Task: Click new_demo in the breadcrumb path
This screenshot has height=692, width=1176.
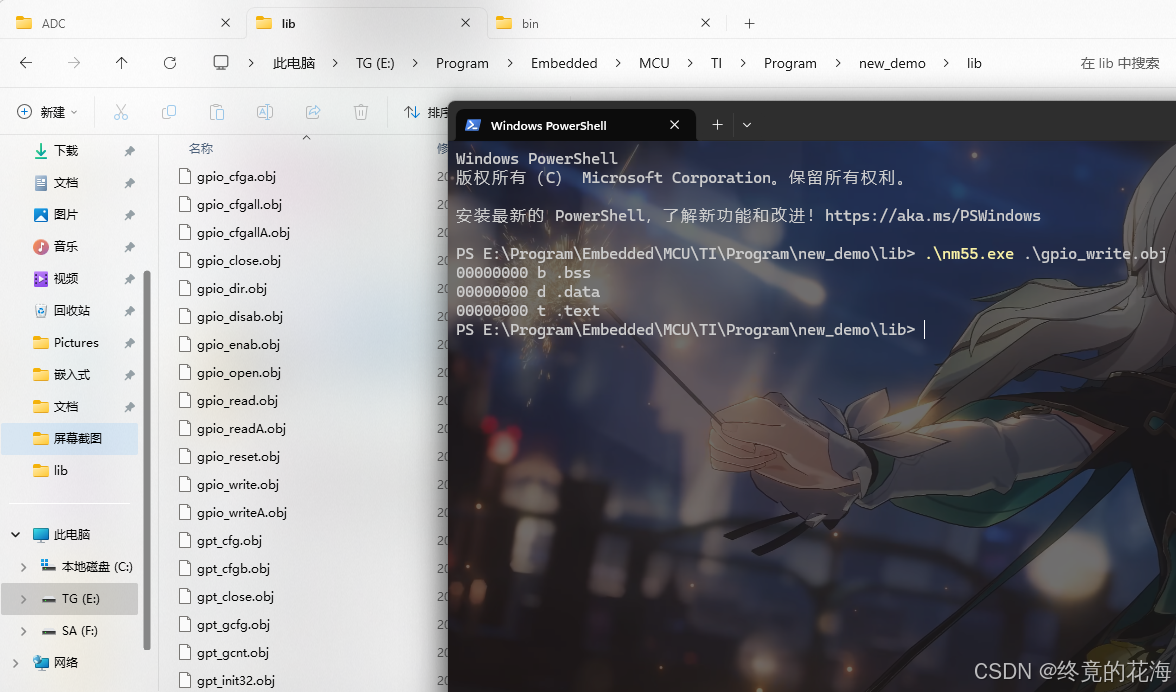Action: [892, 63]
